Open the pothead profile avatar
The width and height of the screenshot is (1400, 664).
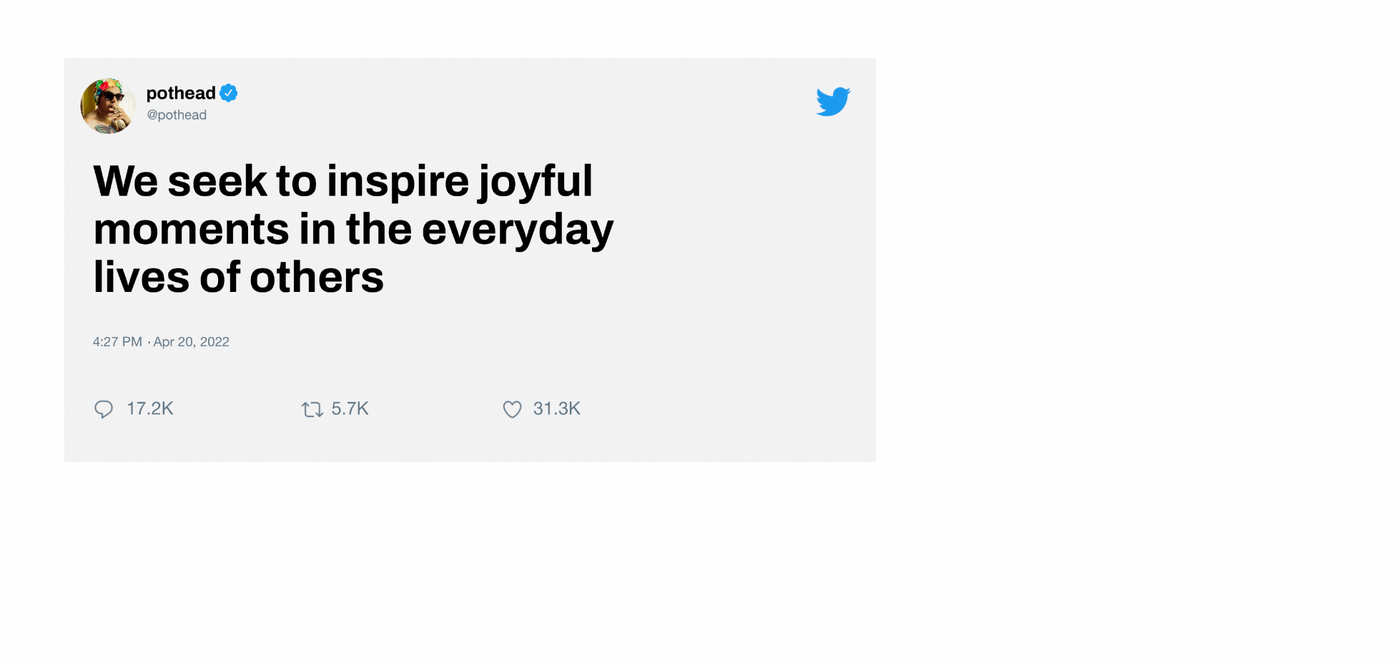pos(108,106)
